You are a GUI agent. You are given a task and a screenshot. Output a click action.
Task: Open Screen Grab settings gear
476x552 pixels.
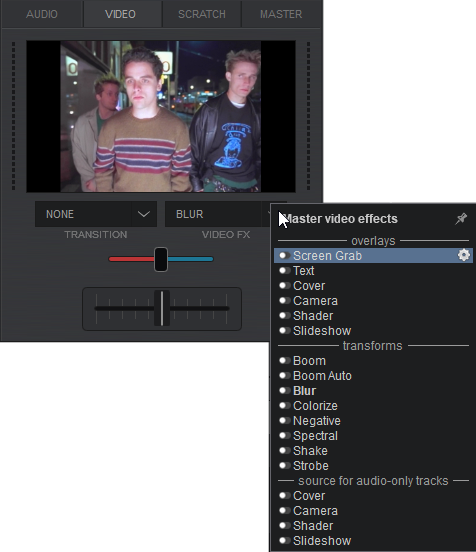click(x=464, y=255)
